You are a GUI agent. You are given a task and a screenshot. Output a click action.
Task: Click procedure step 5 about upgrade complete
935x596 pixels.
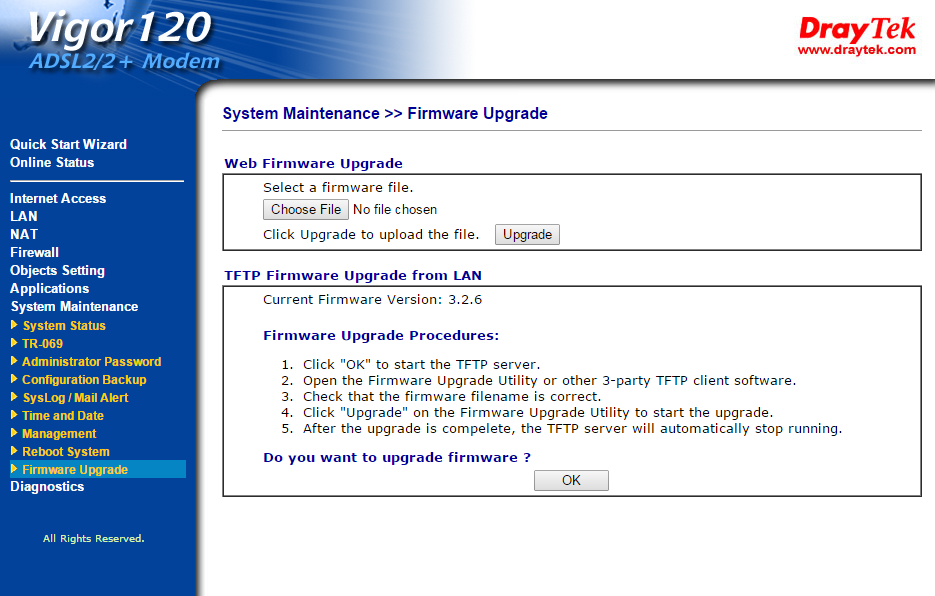(x=572, y=429)
